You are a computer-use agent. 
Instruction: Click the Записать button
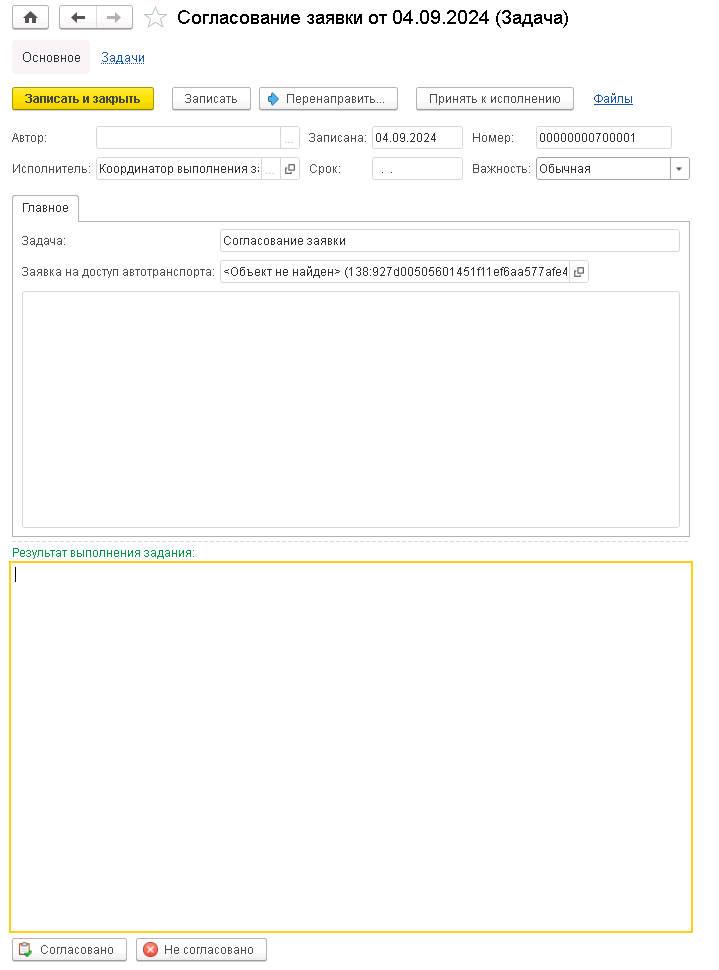[x=211, y=99]
